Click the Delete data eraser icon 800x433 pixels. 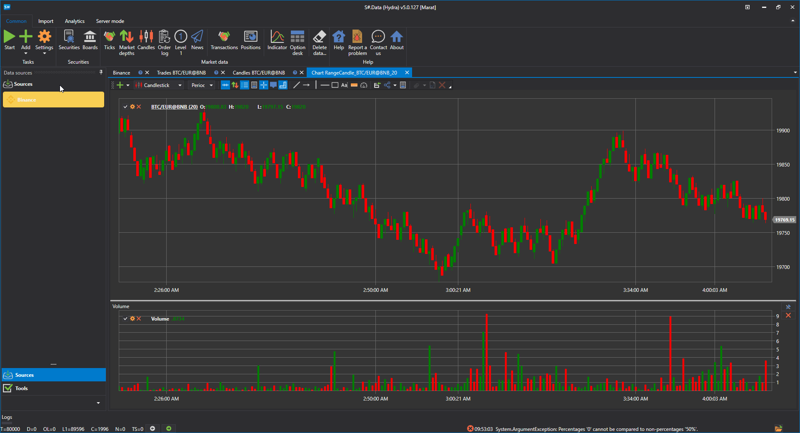coord(319,38)
